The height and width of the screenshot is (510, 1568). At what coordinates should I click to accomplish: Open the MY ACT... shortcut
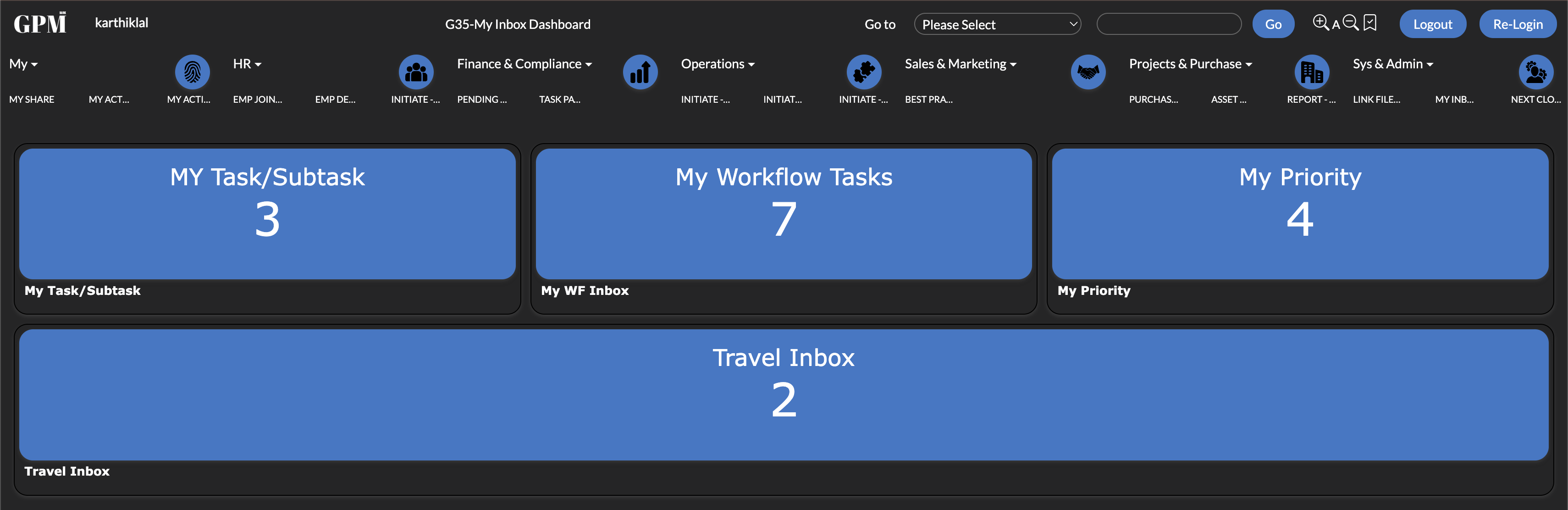pos(109,99)
